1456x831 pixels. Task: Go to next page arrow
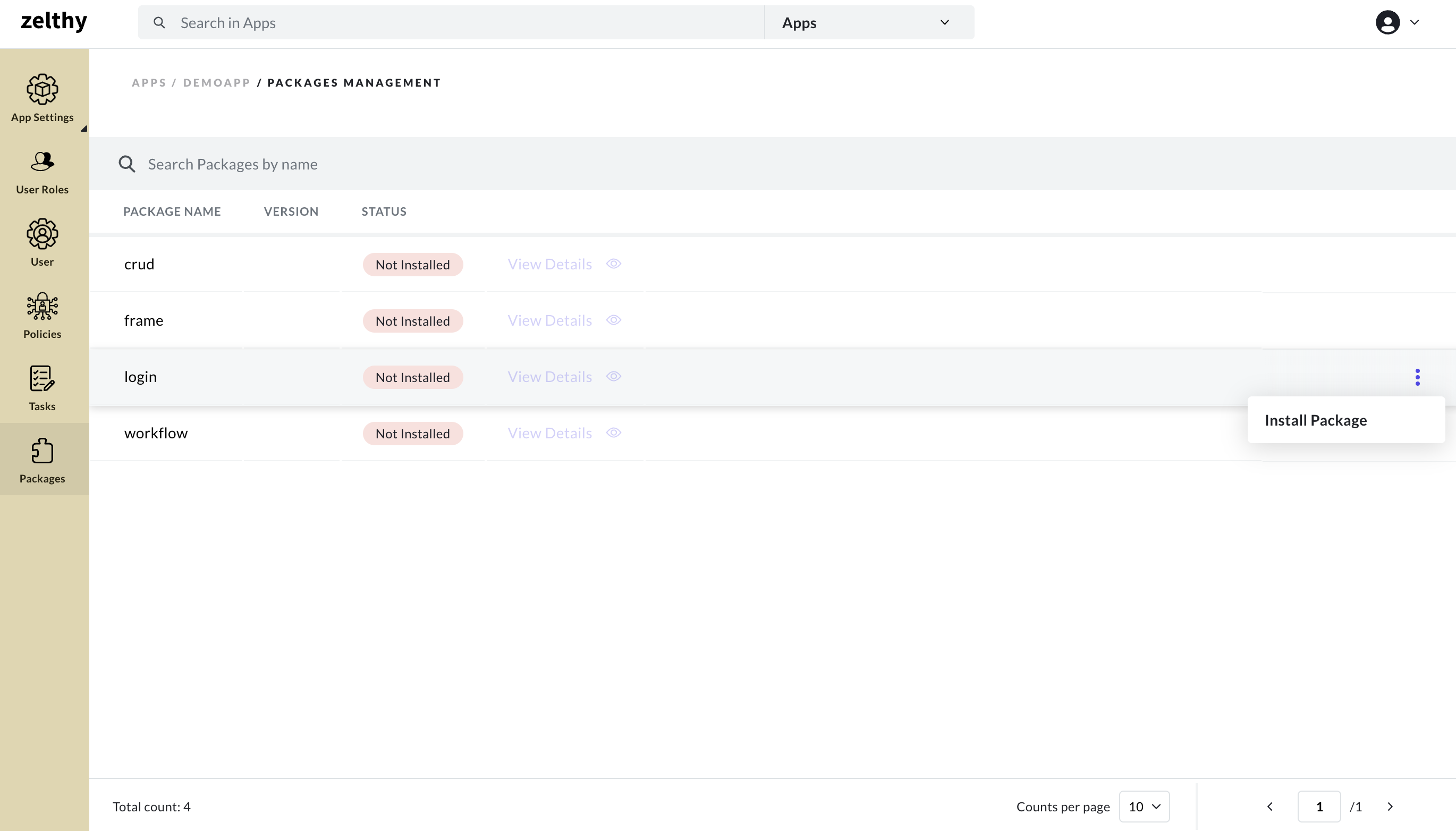(1390, 807)
